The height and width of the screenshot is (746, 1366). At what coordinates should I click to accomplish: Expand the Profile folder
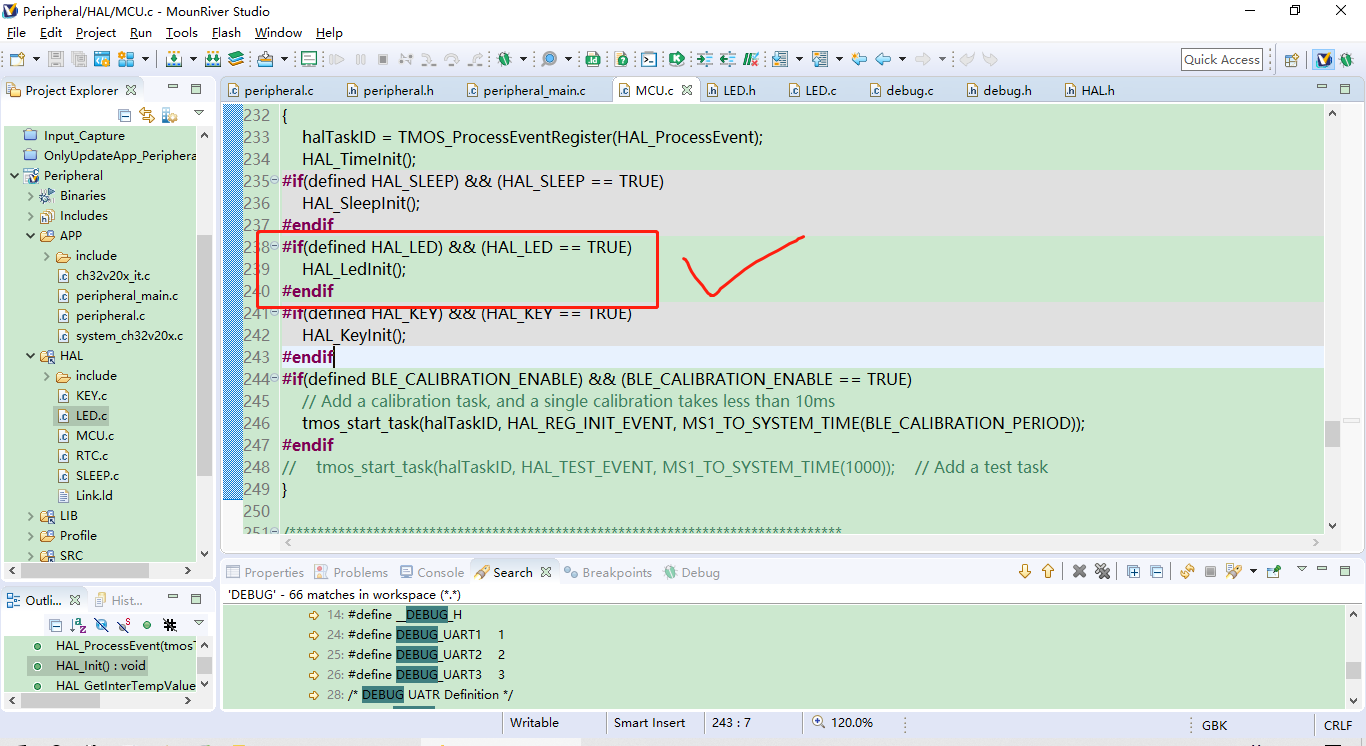[30, 536]
